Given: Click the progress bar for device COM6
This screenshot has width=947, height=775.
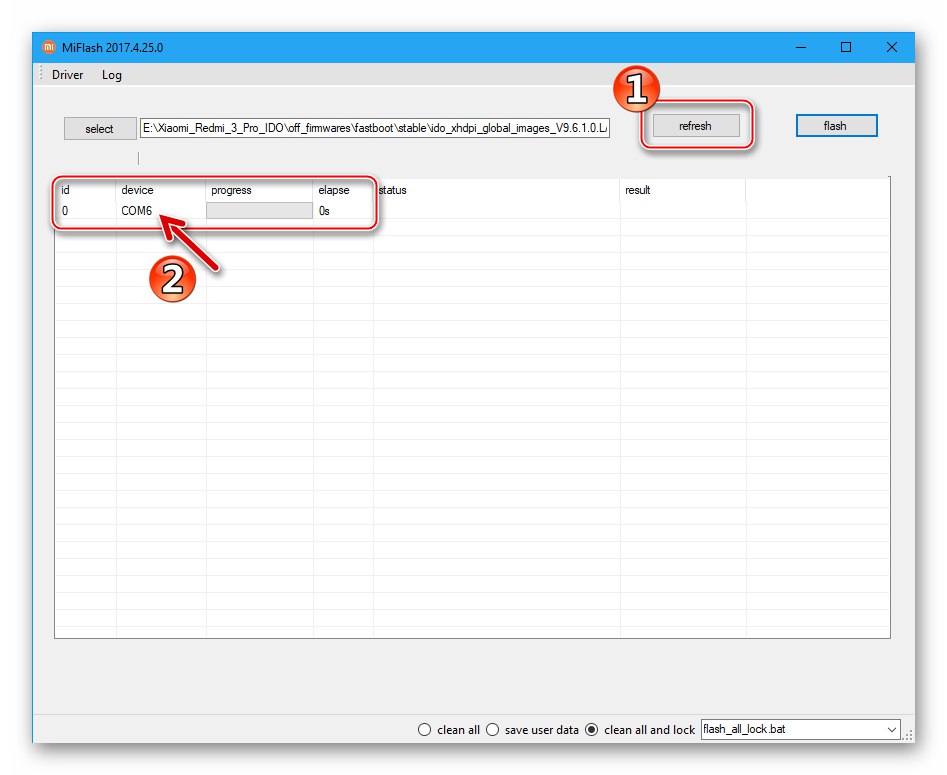Looking at the screenshot, I should click(259, 210).
